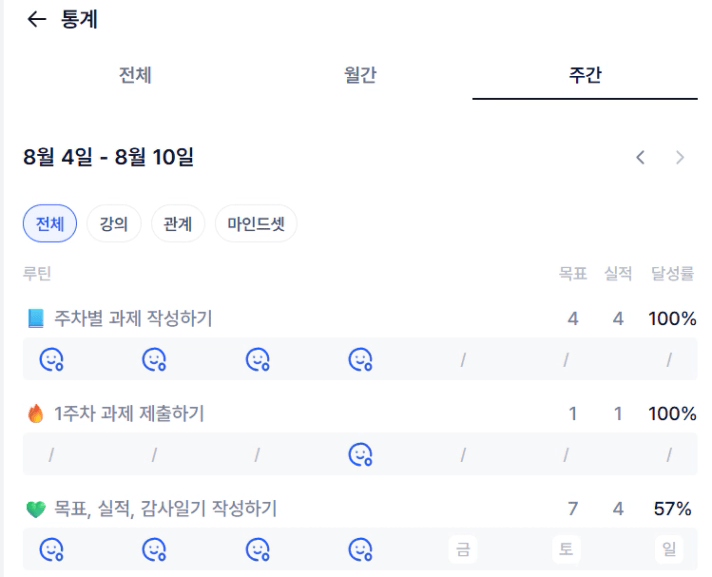
Task: Open the 1주차 과제 제출하기 routine
Action: coord(129,414)
